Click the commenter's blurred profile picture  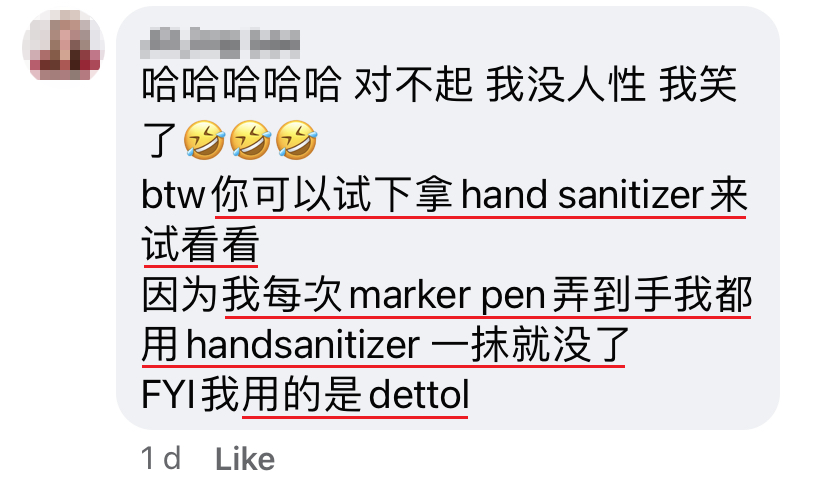click(x=63, y=46)
